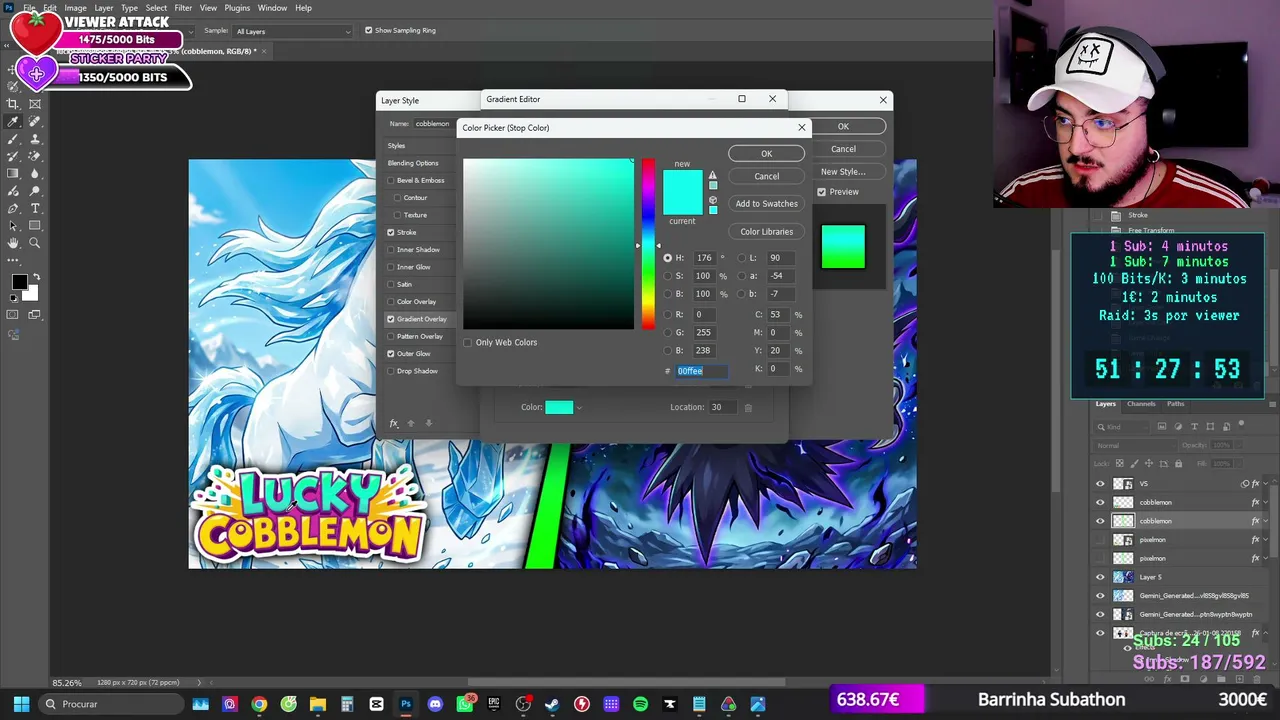Select the Frame tool in the toolbar
Screen dimensions: 1280x720
click(35, 104)
